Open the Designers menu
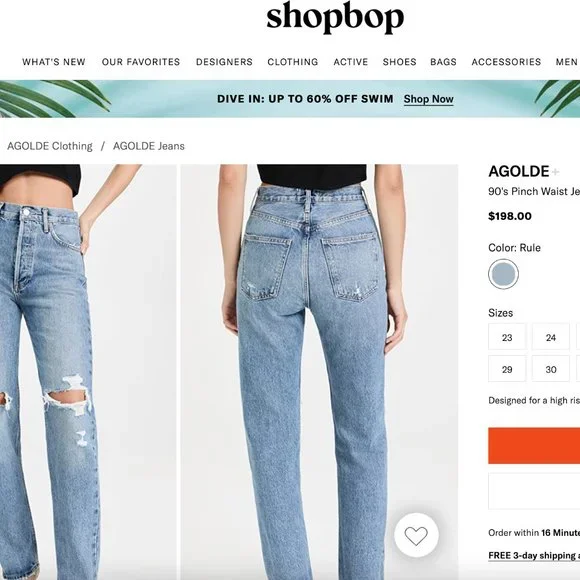Viewport: 580px width, 580px height. (224, 62)
